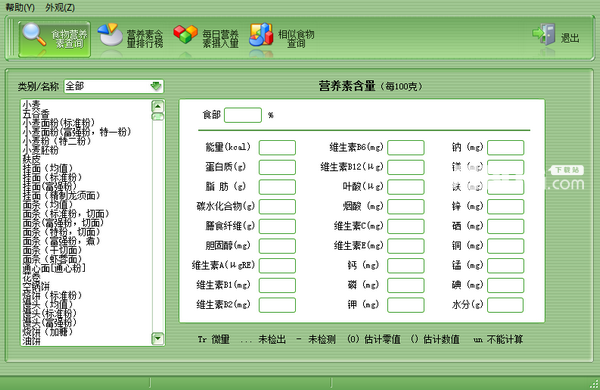Select 面条(富强粉，煮) in the list
This screenshot has height=390, width=600.
click(x=61, y=241)
